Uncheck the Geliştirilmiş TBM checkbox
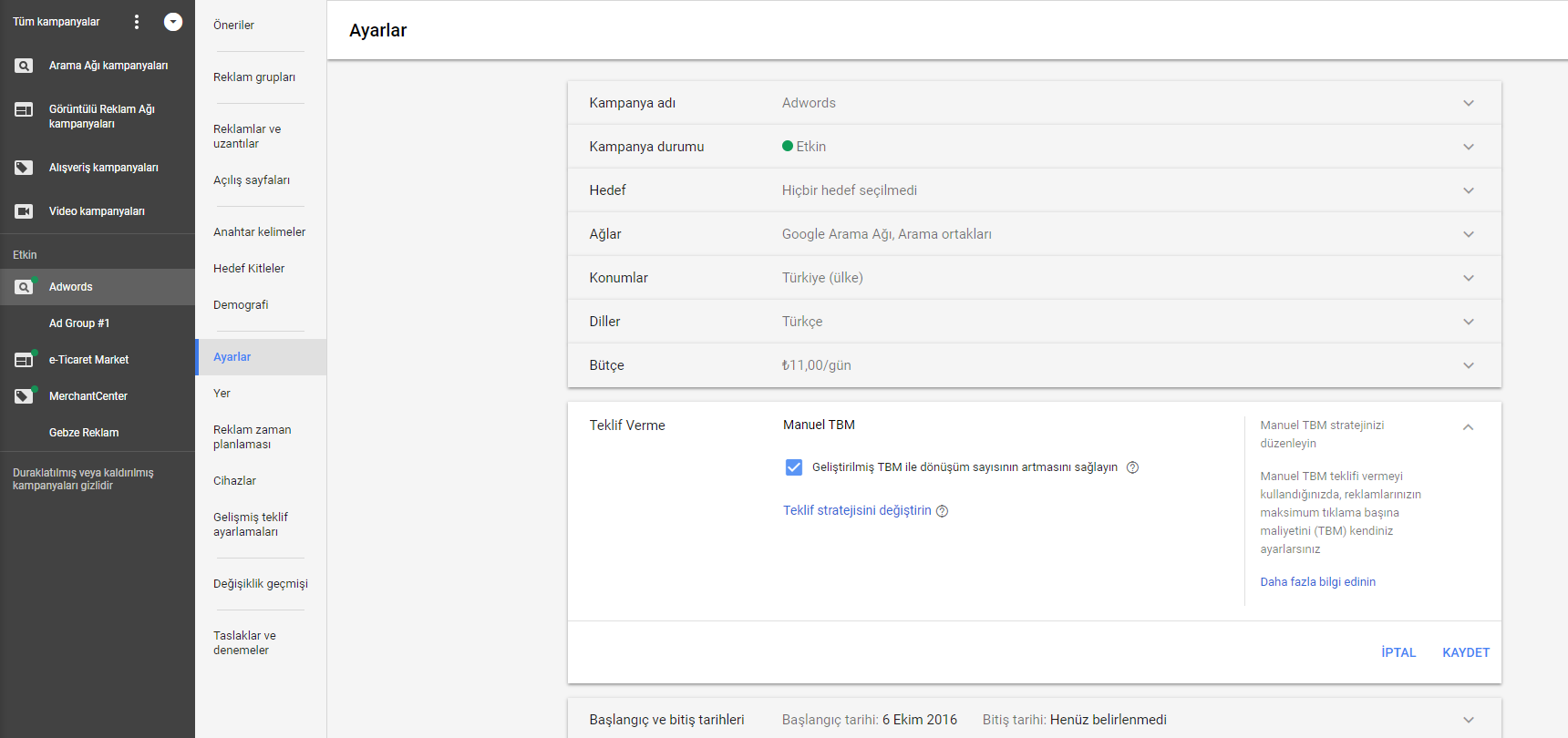 click(794, 467)
